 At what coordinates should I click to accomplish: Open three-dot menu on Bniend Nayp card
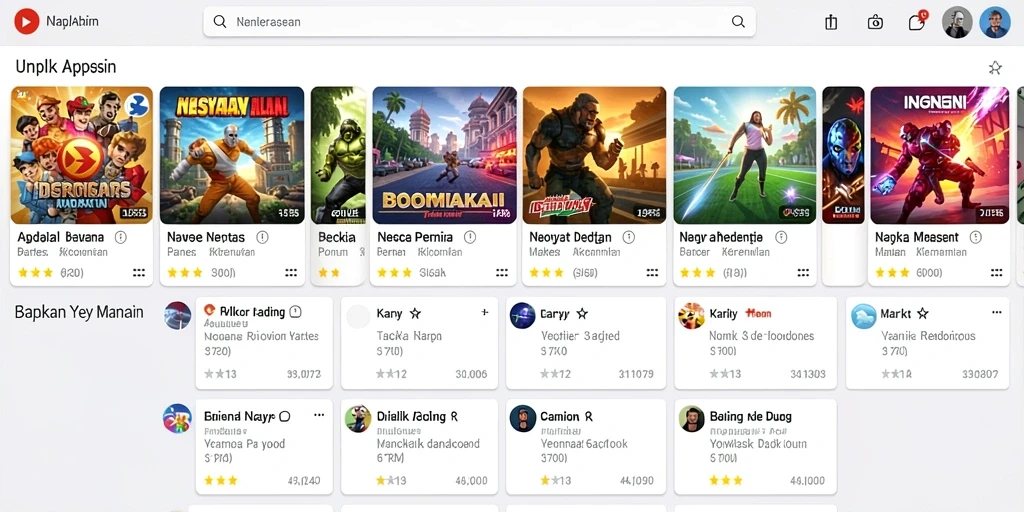pyautogui.click(x=319, y=415)
